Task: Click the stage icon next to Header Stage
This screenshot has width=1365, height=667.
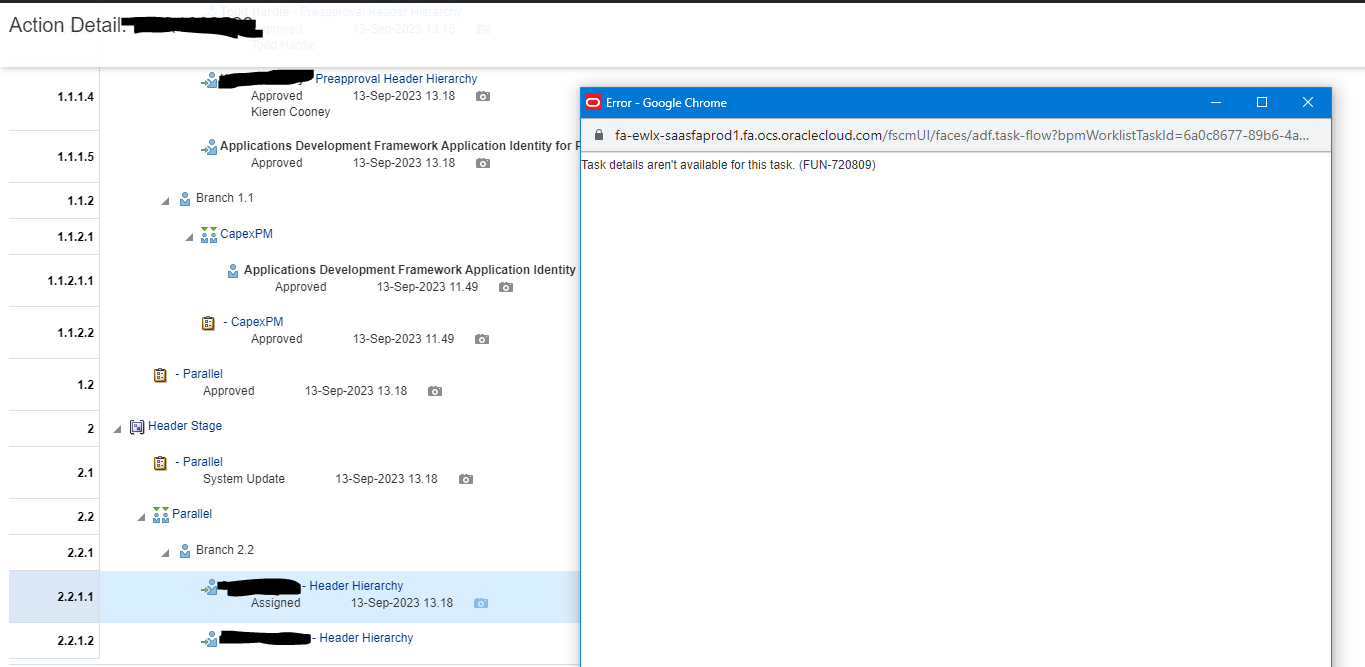Action: pyautogui.click(x=137, y=427)
